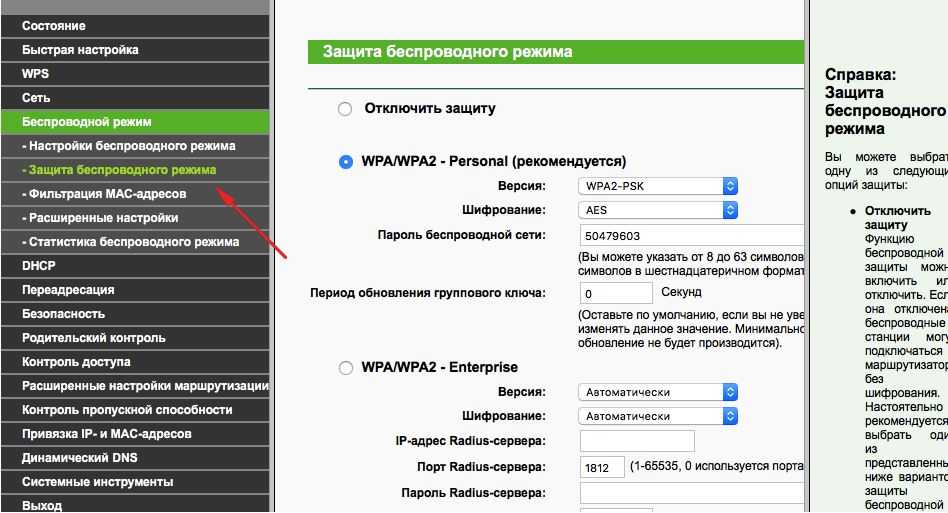The width and height of the screenshot is (948, 513).
Task: Choose WPA/WPA2 - Enterprise radio option
Action: (x=346, y=368)
